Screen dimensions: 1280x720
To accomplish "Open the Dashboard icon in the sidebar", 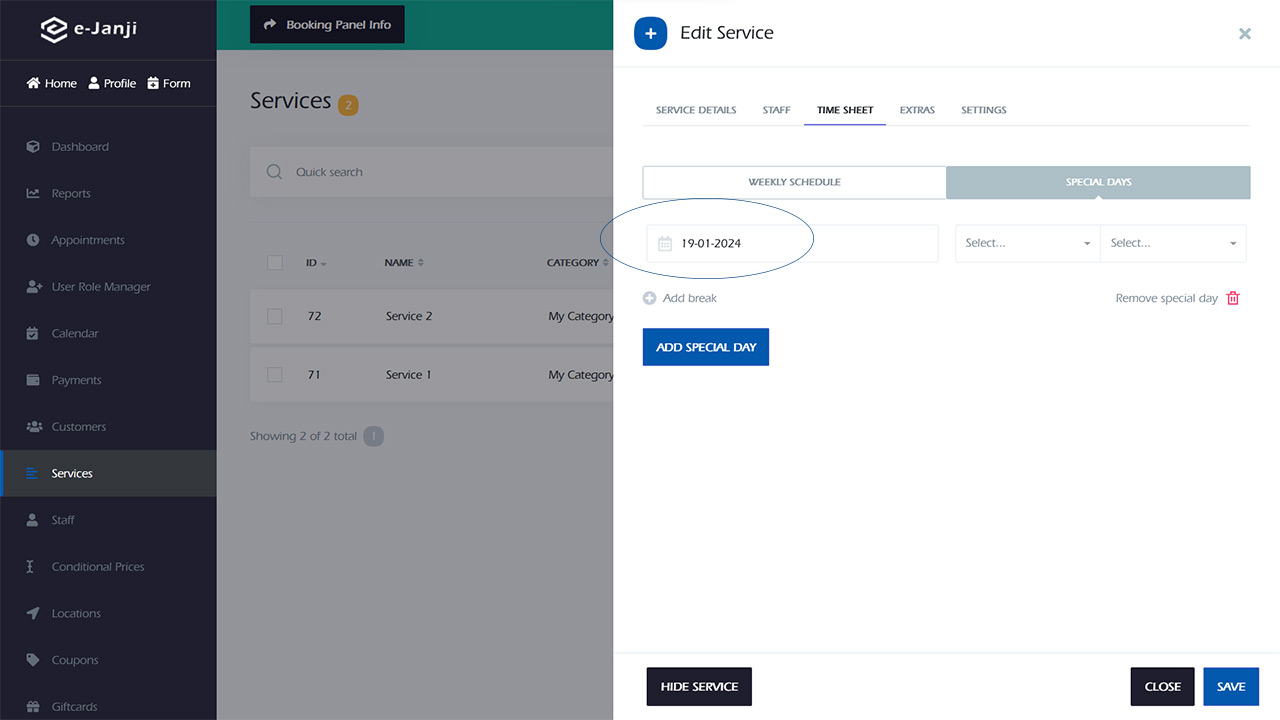I will pyautogui.click(x=33, y=146).
